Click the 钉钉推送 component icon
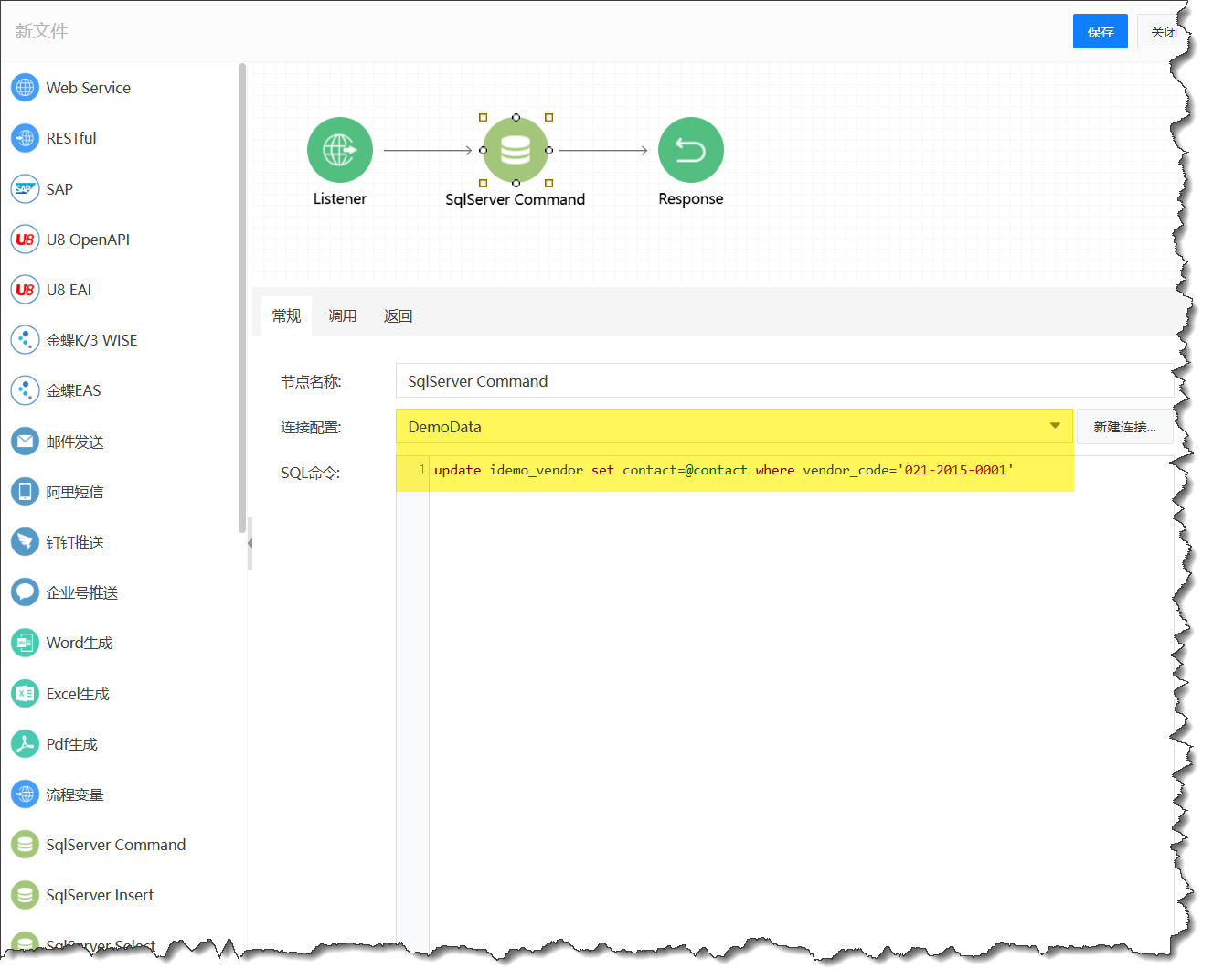Viewport: 1213px width, 980px height. click(x=25, y=542)
